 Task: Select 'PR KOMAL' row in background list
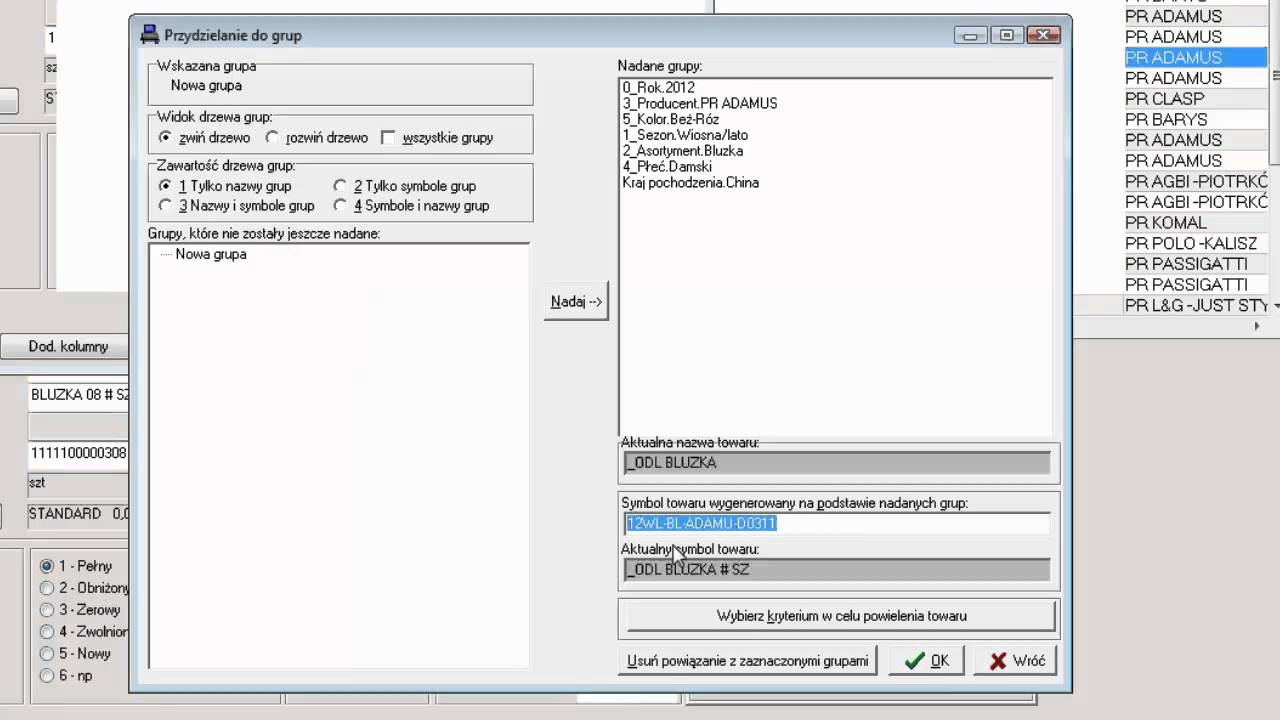[x=1196, y=223]
